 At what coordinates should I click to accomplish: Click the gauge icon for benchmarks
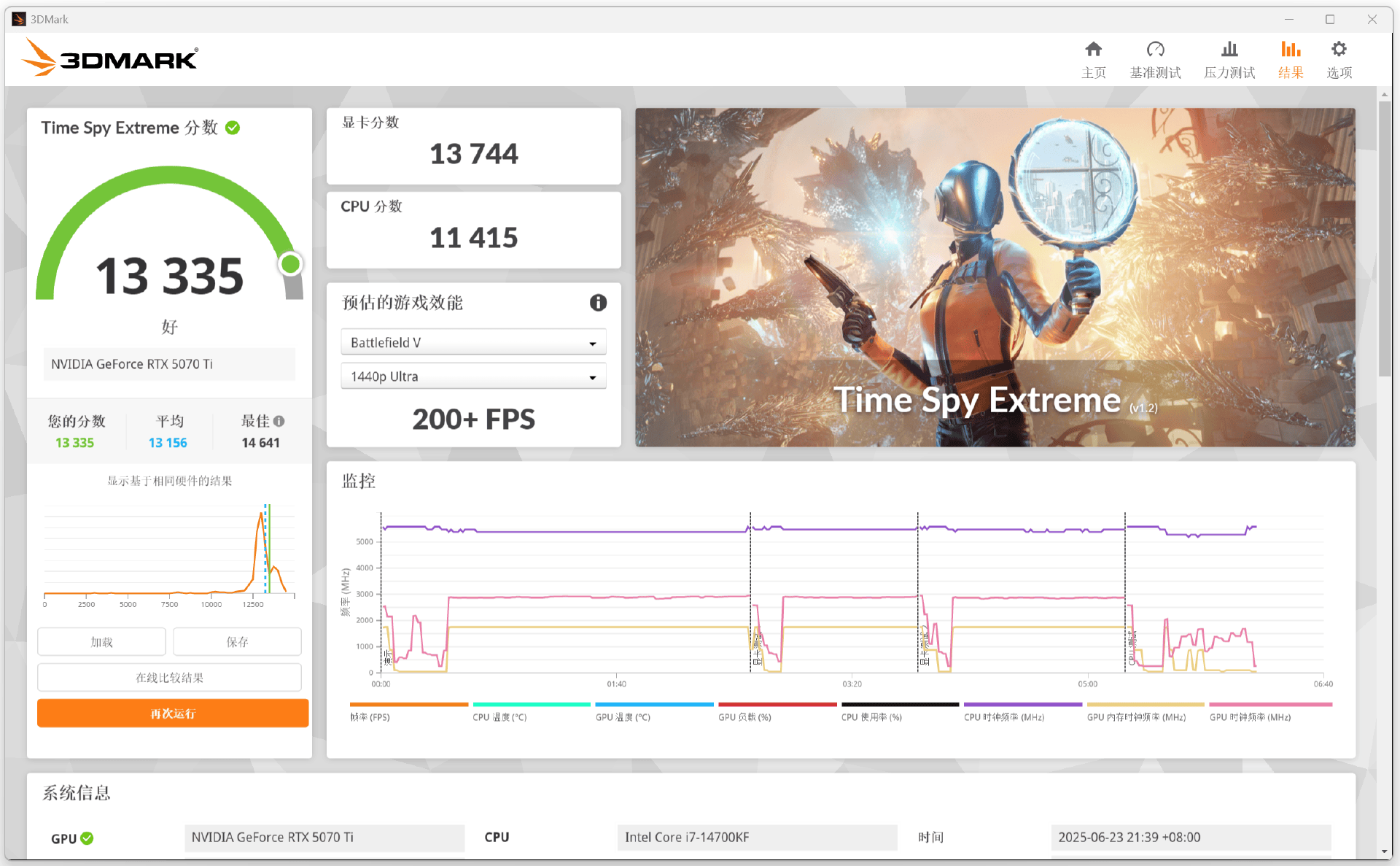tap(1156, 49)
